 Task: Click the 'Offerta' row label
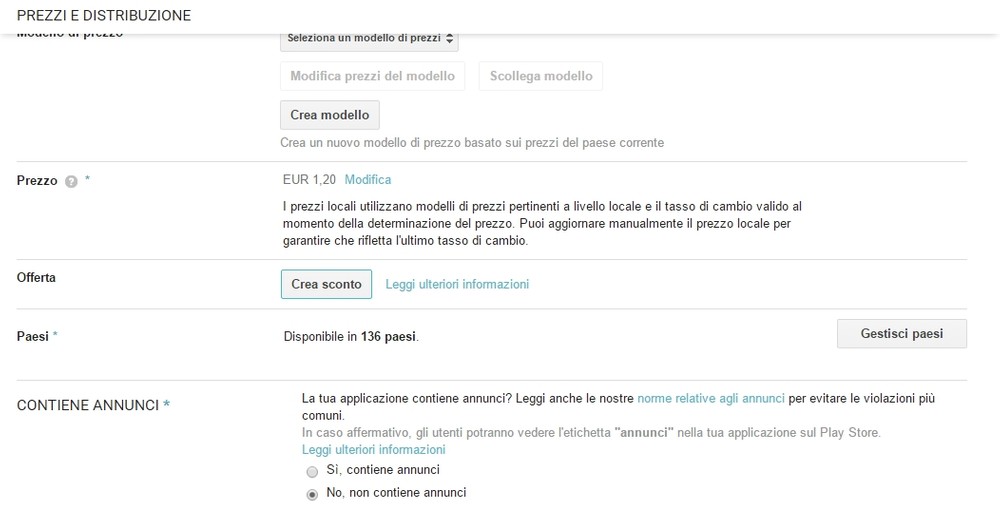tap(36, 277)
